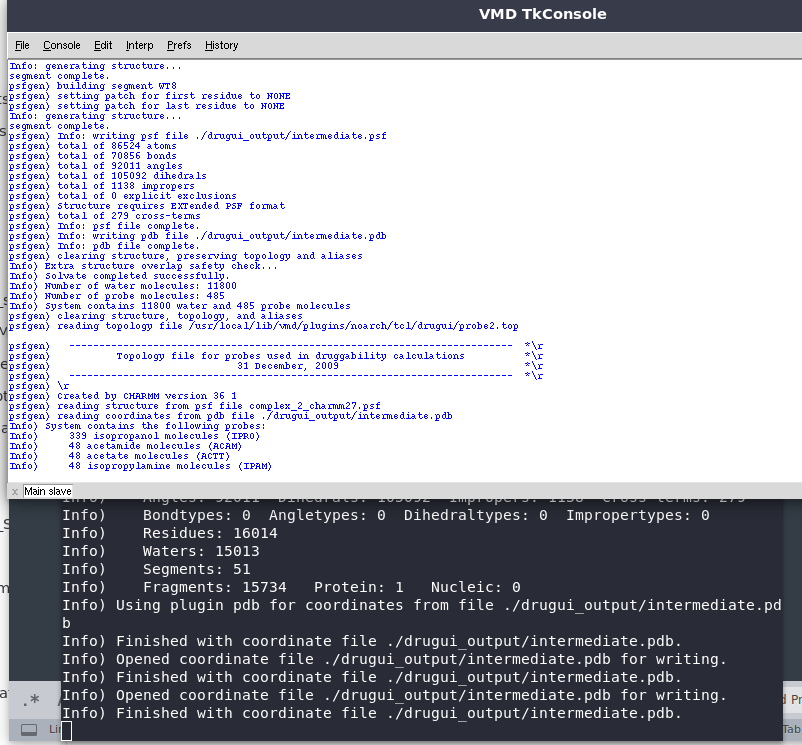Click 'reading topology file ...probe2.top' line

(264, 326)
